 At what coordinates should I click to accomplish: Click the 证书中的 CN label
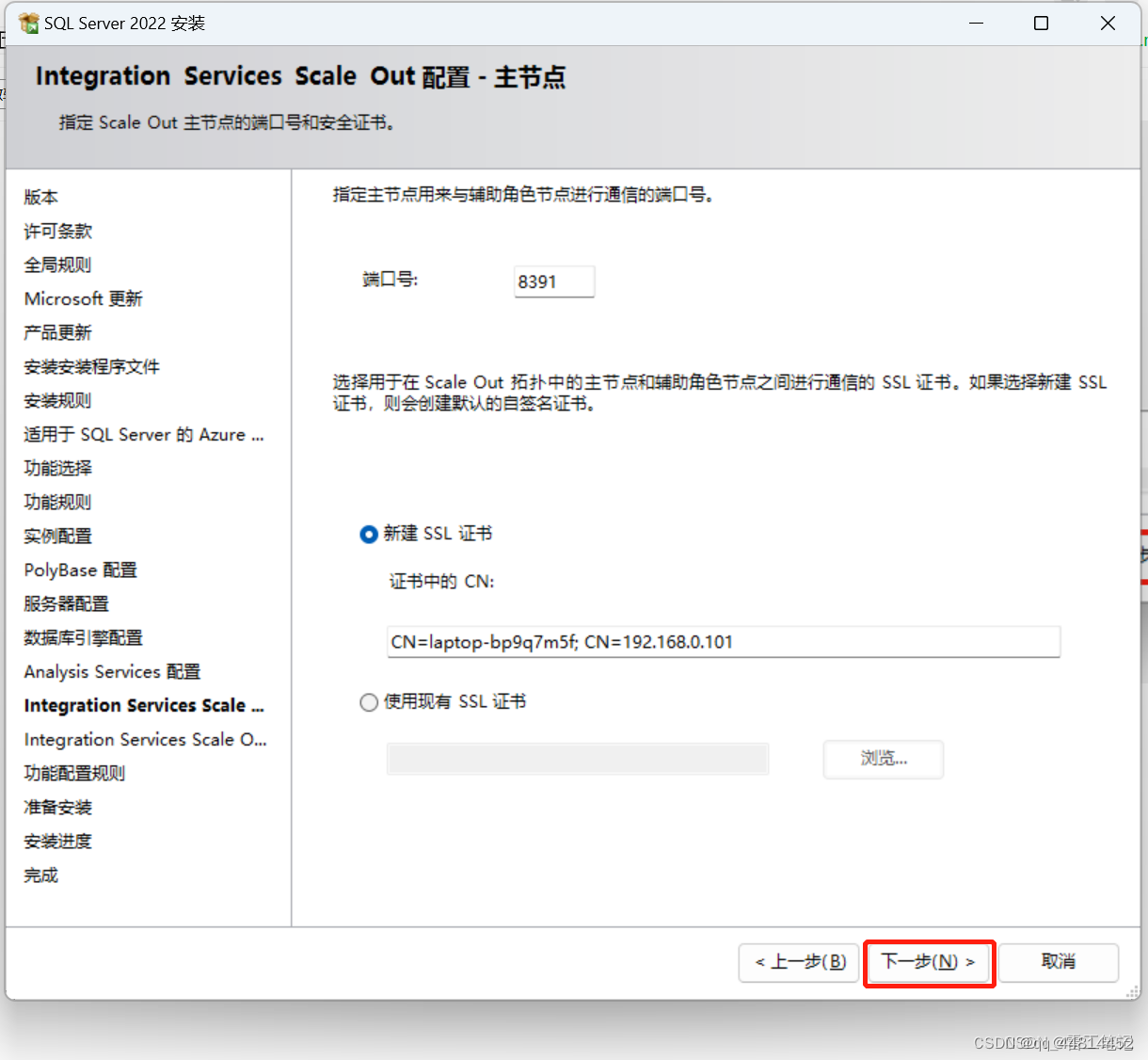(442, 582)
